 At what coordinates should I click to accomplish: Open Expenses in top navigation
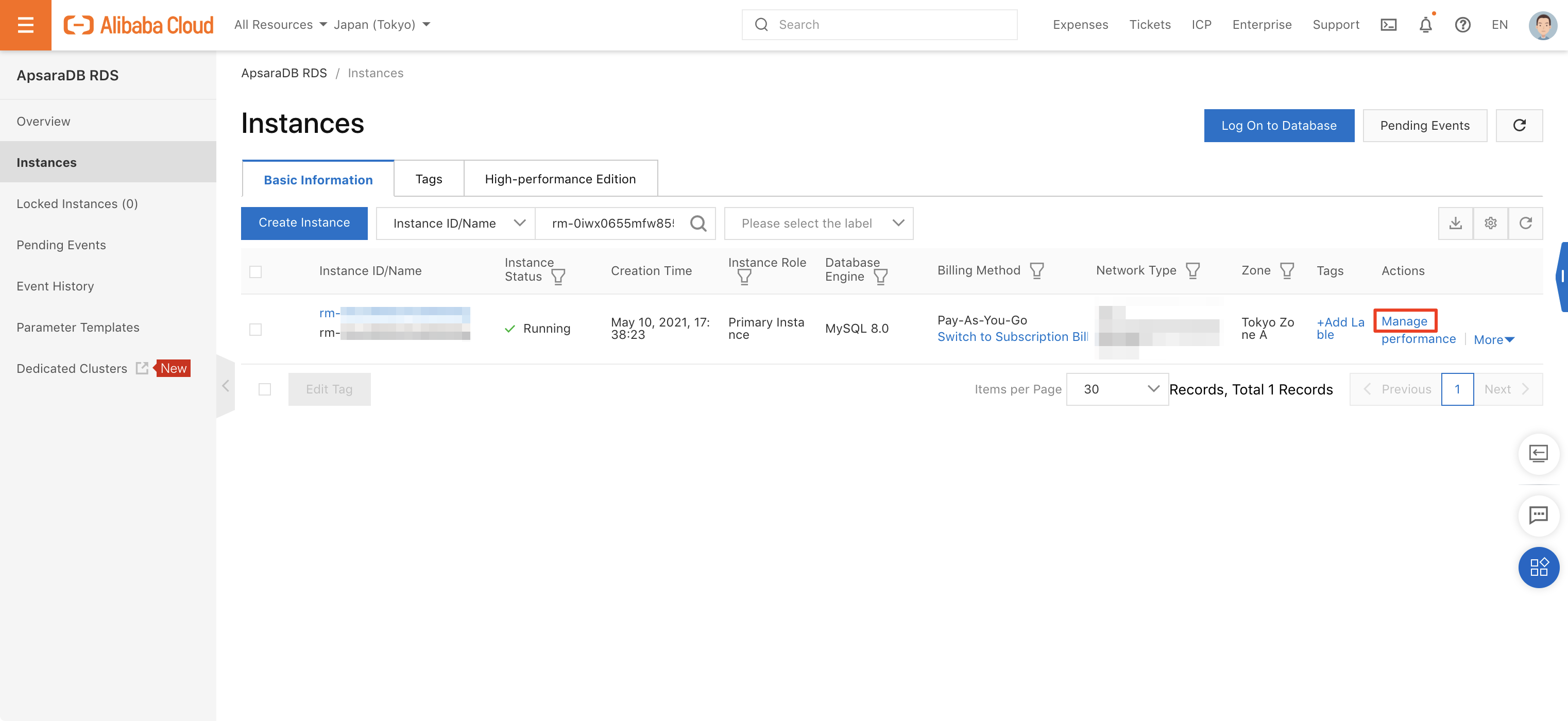click(x=1080, y=24)
